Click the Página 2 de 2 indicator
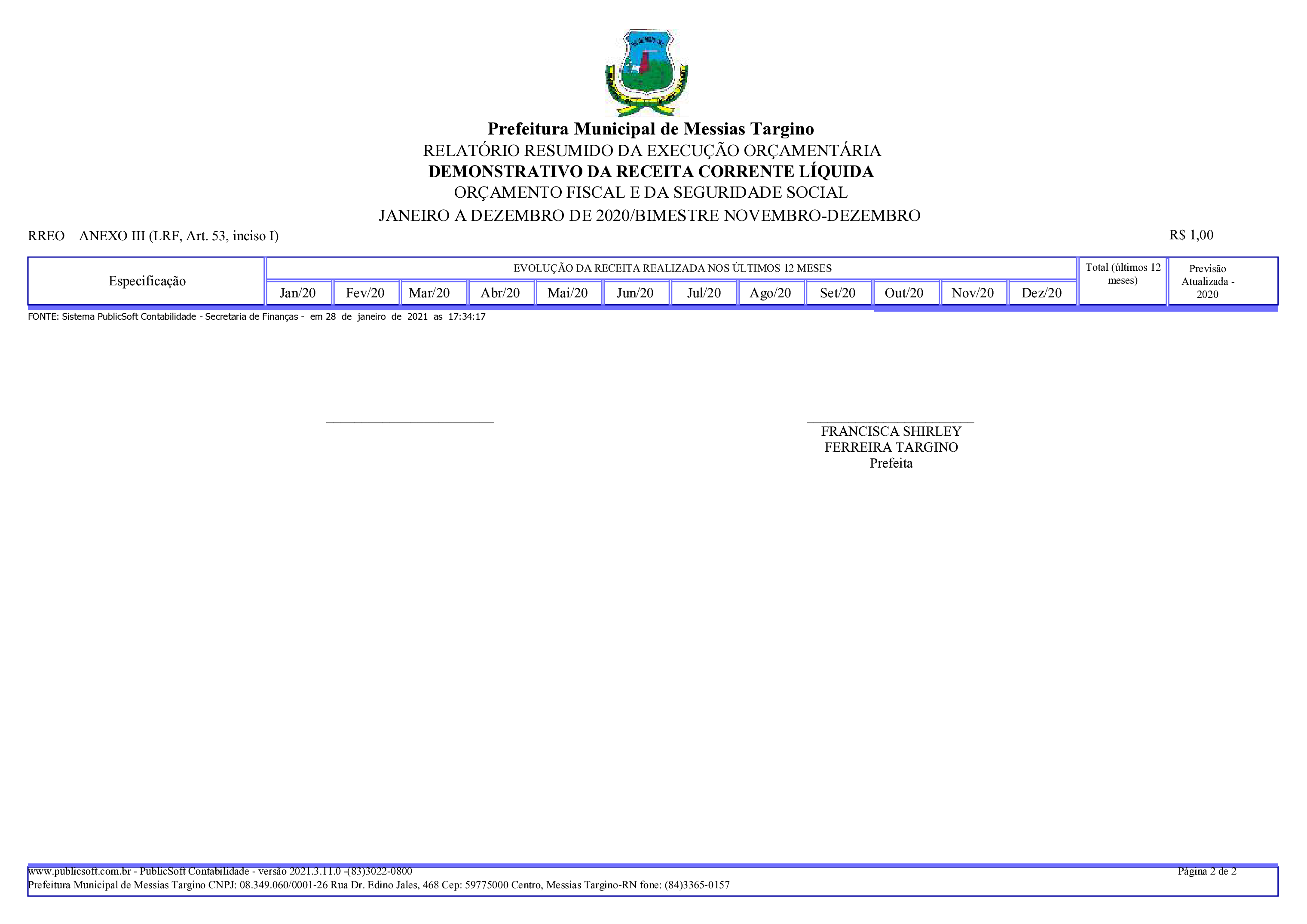 coord(1207,871)
